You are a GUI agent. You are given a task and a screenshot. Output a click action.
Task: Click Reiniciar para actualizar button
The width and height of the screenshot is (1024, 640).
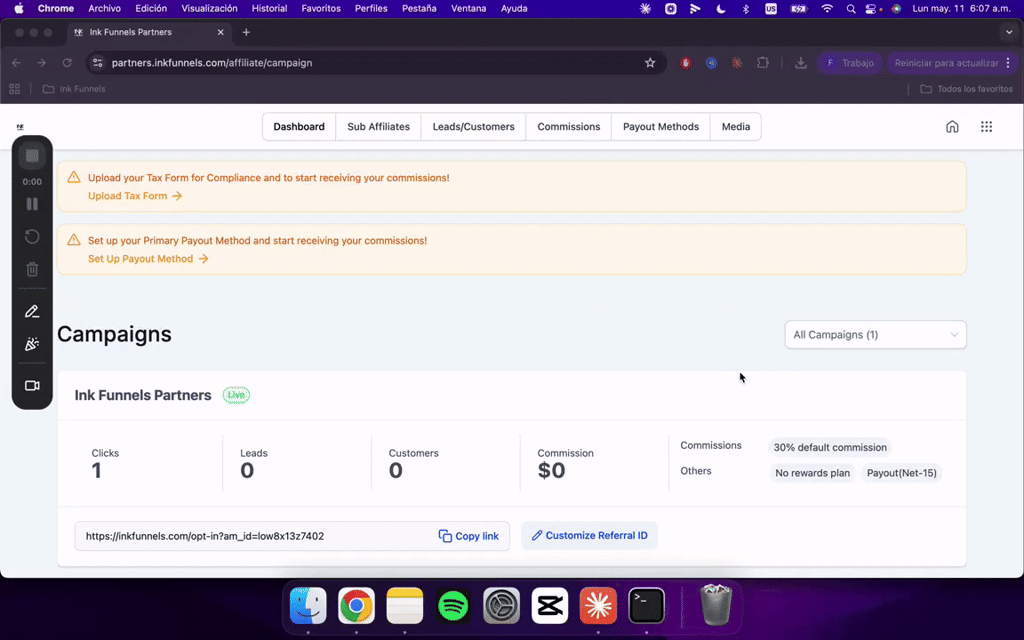tap(946, 63)
